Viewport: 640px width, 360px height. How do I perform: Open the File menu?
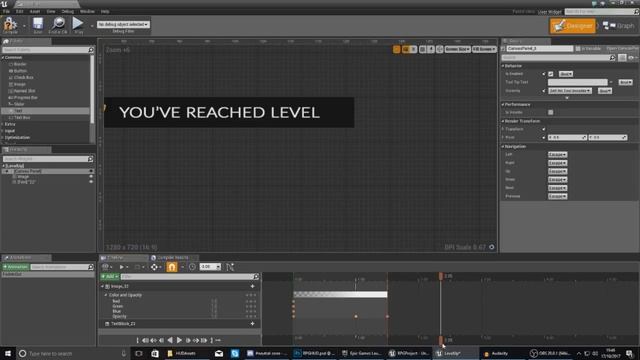point(6,11)
